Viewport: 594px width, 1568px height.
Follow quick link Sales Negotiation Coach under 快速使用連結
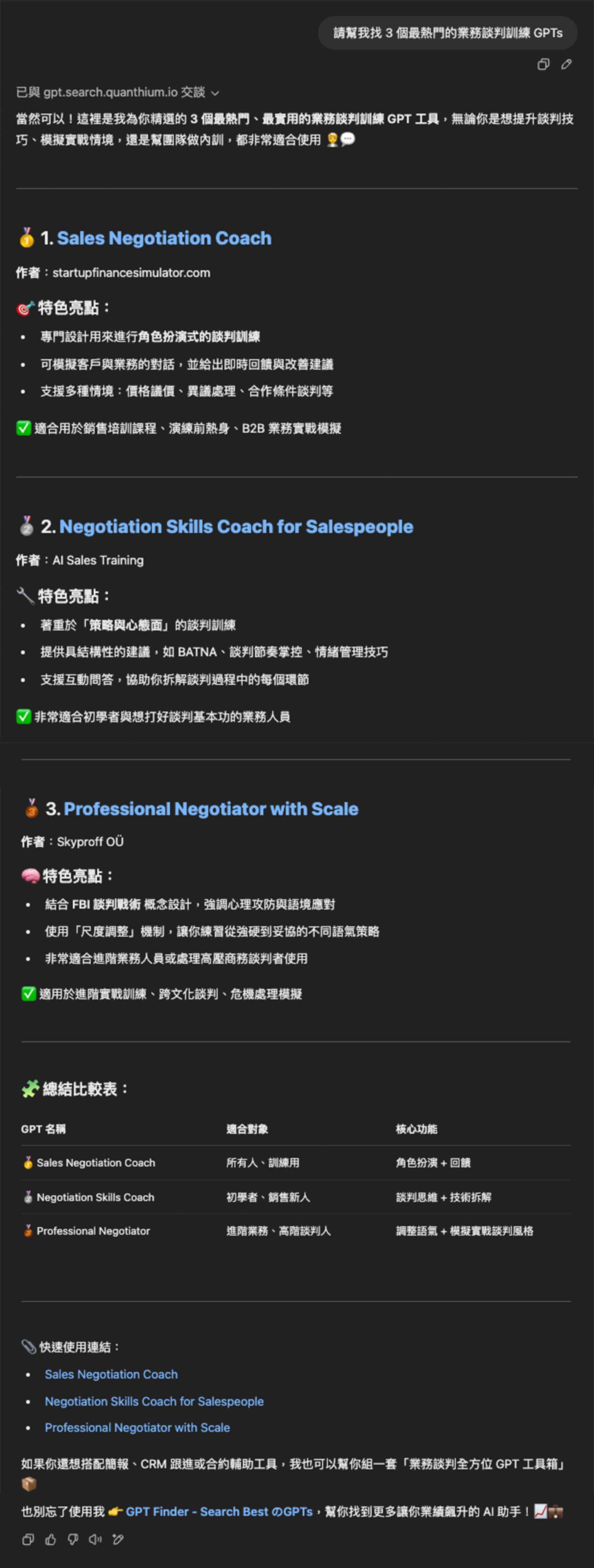(111, 1374)
